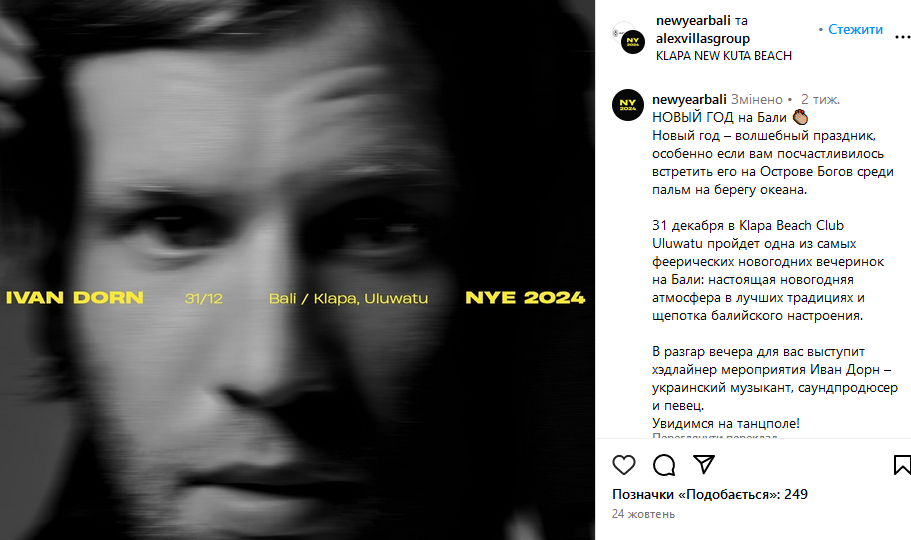This screenshot has width=911, height=540.
Task: Follow the account with the Стежити button
Action: coord(855,29)
